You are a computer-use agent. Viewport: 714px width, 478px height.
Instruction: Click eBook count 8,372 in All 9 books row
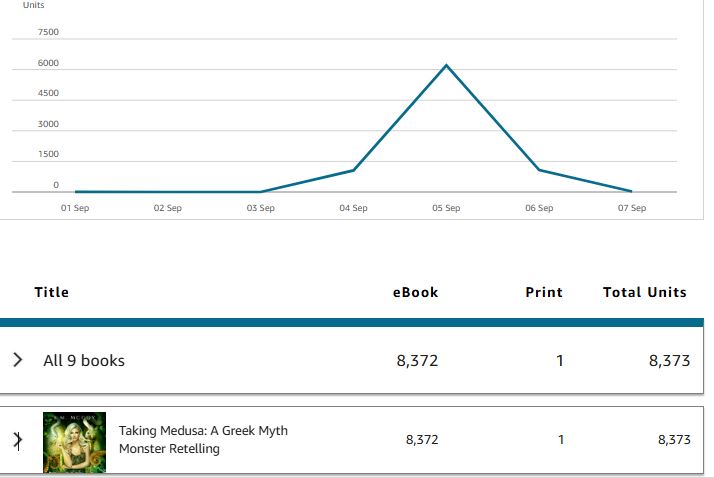417,361
